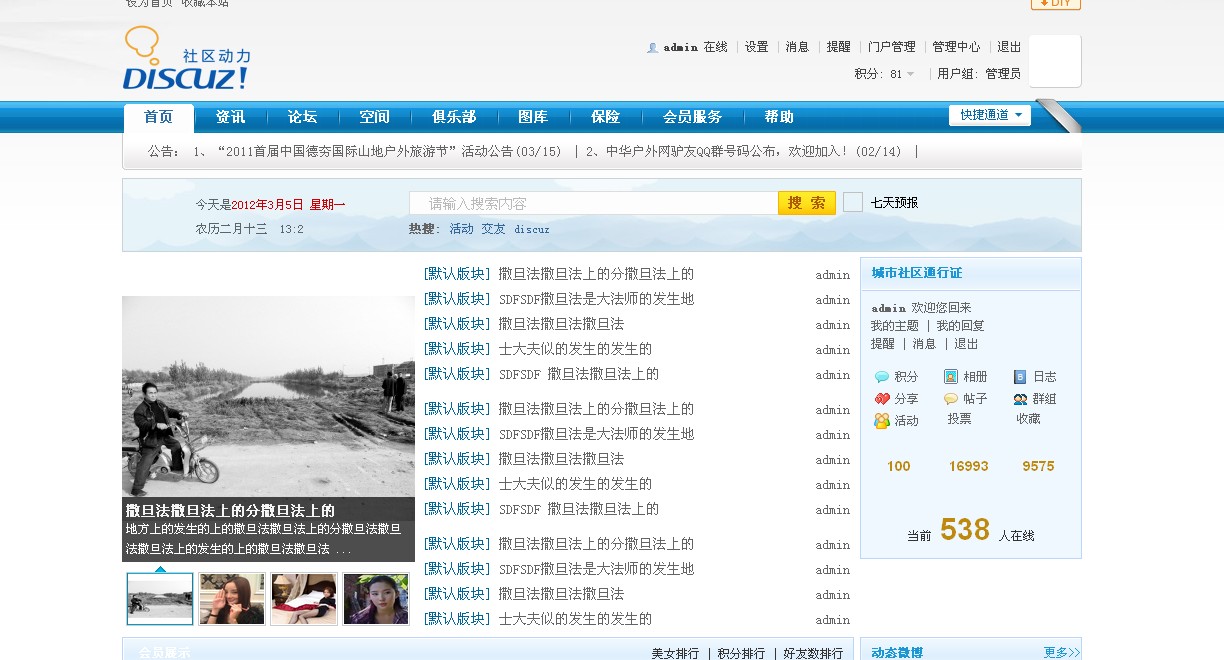Click the 16993 count in passport panel
The width and height of the screenshot is (1224, 660).
click(968, 466)
